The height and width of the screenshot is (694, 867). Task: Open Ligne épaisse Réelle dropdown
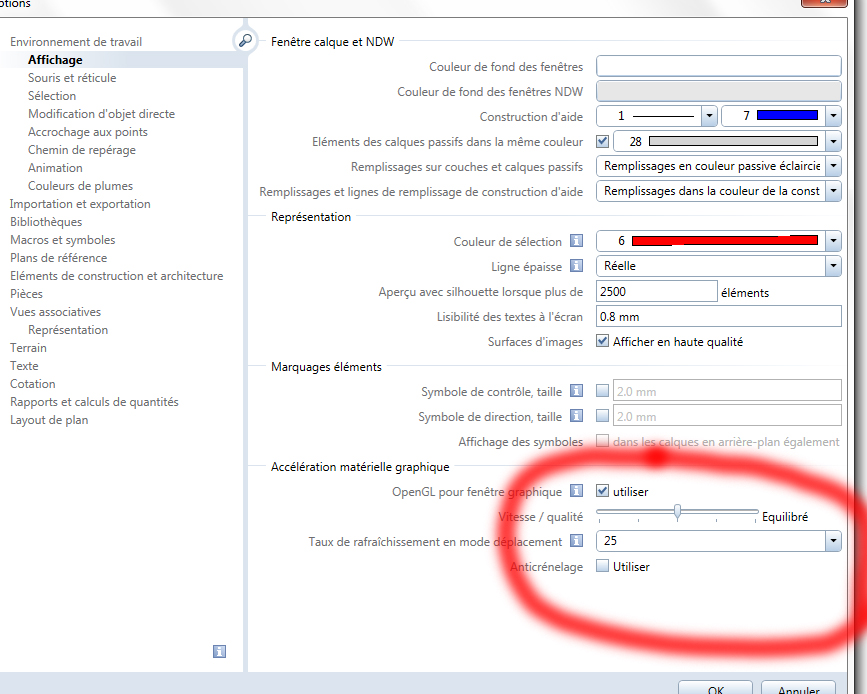pos(833,266)
